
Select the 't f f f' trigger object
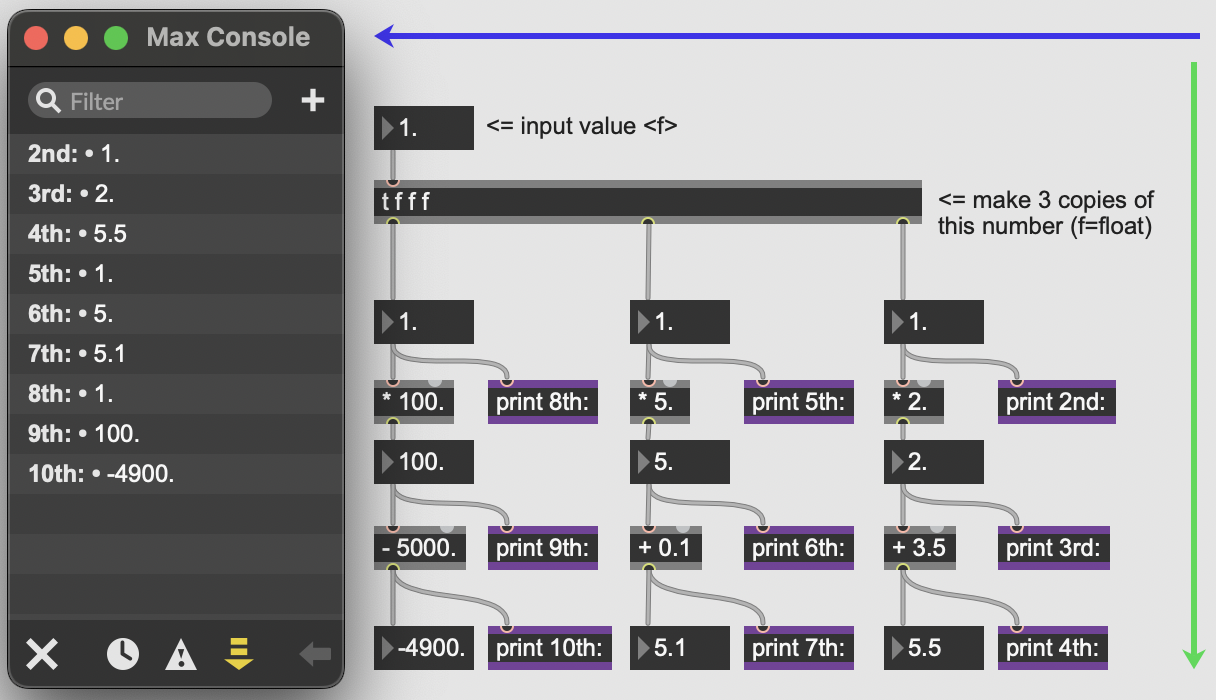click(x=647, y=202)
